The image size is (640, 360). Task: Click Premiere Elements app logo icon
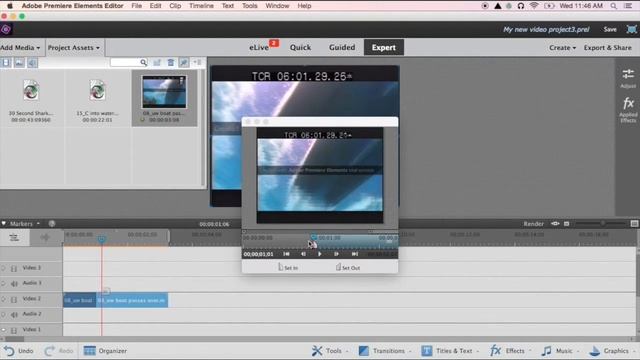pyautogui.click(x=6, y=29)
